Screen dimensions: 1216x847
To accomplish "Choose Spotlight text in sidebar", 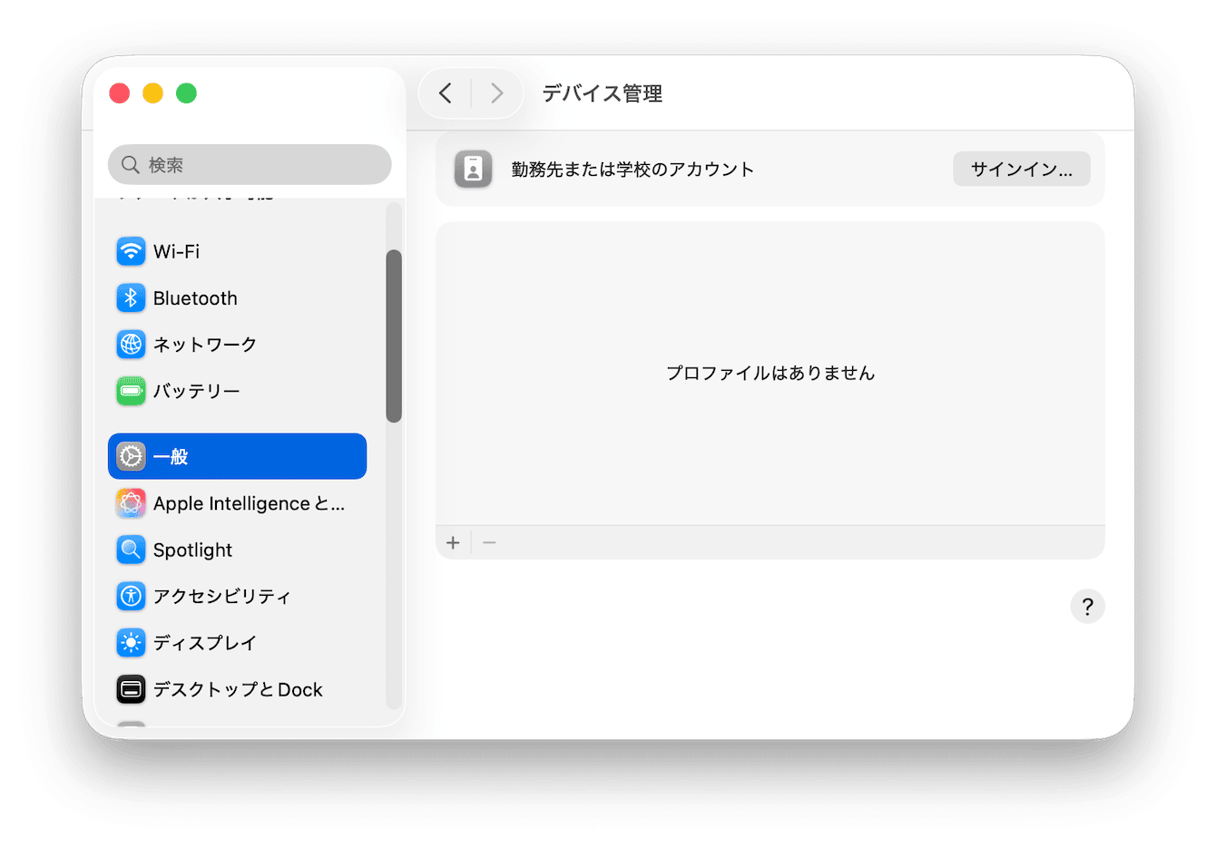I will (x=192, y=550).
